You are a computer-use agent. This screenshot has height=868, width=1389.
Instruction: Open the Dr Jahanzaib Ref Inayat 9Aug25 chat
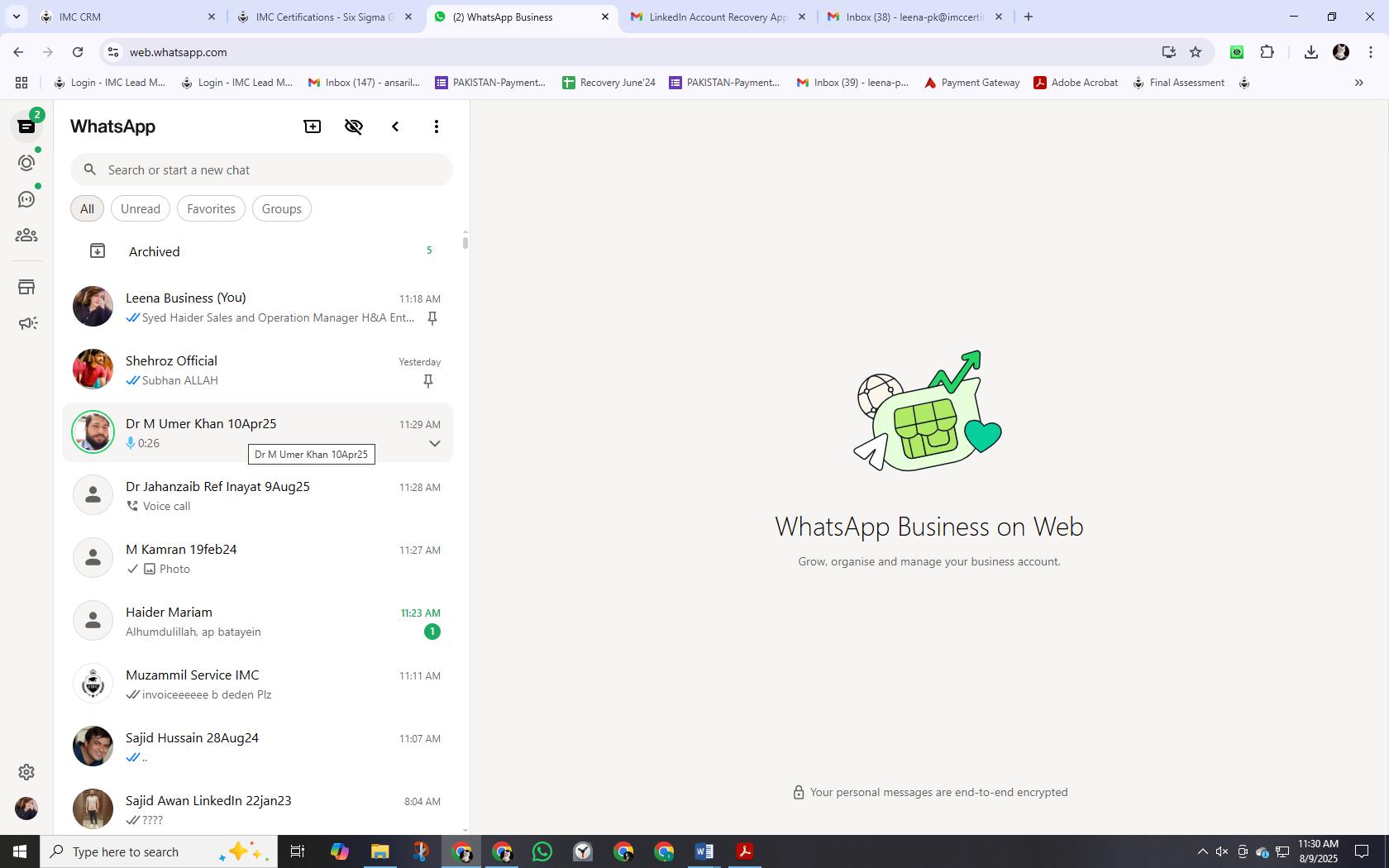(x=258, y=496)
